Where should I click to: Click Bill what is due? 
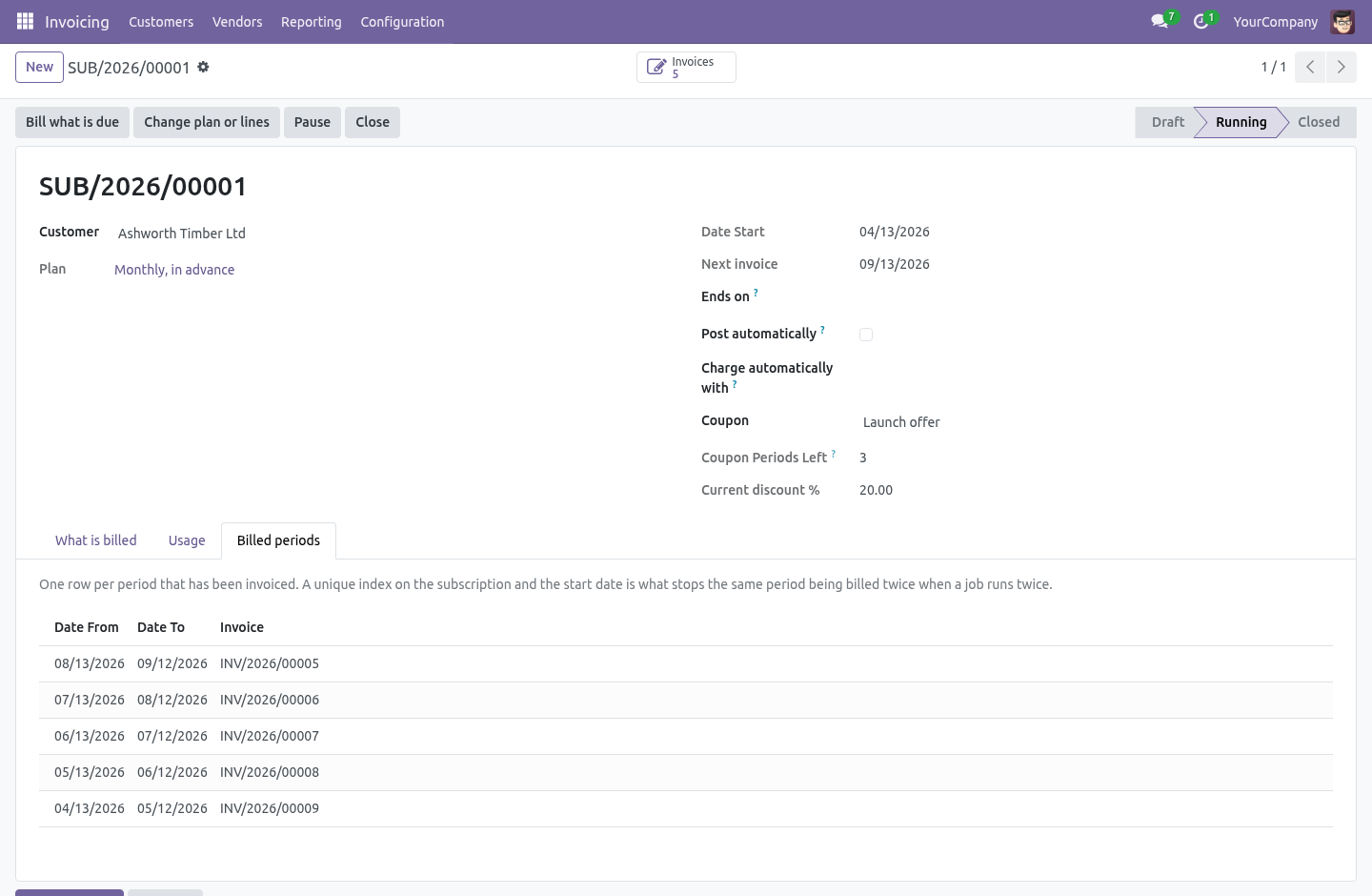click(x=72, y=122)
